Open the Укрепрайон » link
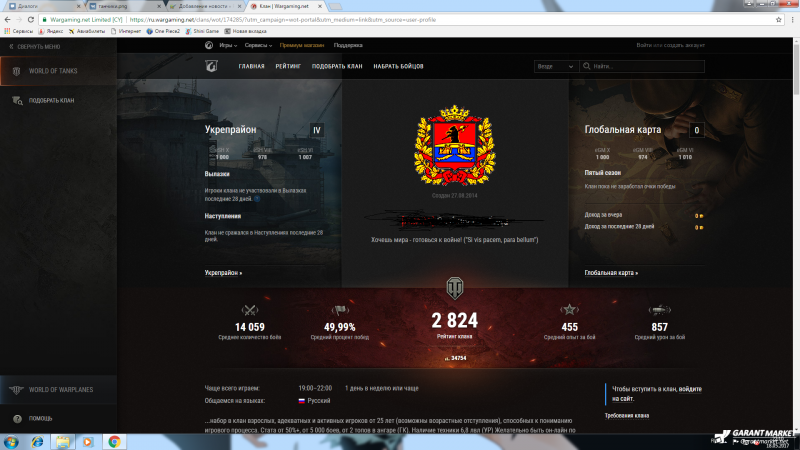The width and height of the screenshot is (800, 450). [x=223, y=273]
